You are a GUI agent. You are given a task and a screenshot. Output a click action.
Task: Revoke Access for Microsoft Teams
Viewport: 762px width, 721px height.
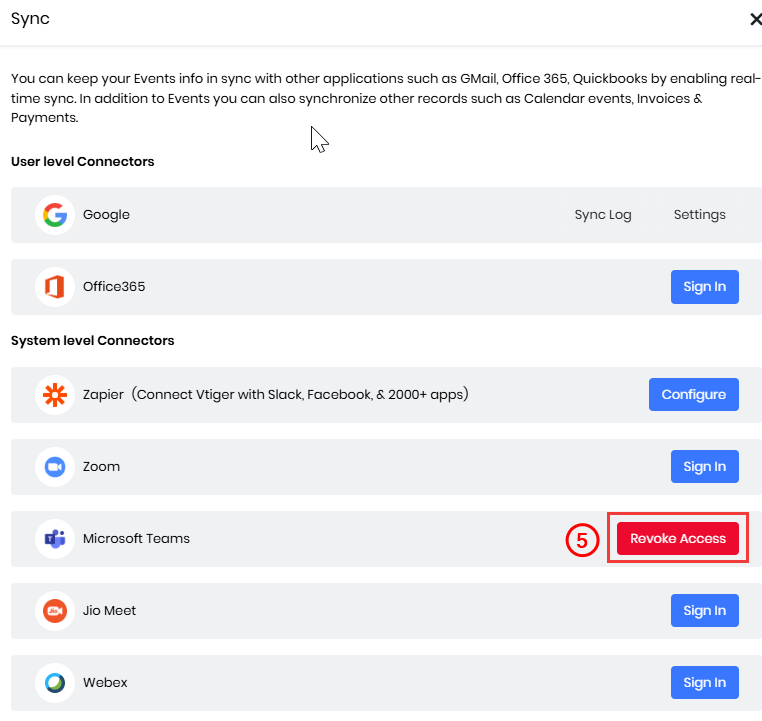678,538
